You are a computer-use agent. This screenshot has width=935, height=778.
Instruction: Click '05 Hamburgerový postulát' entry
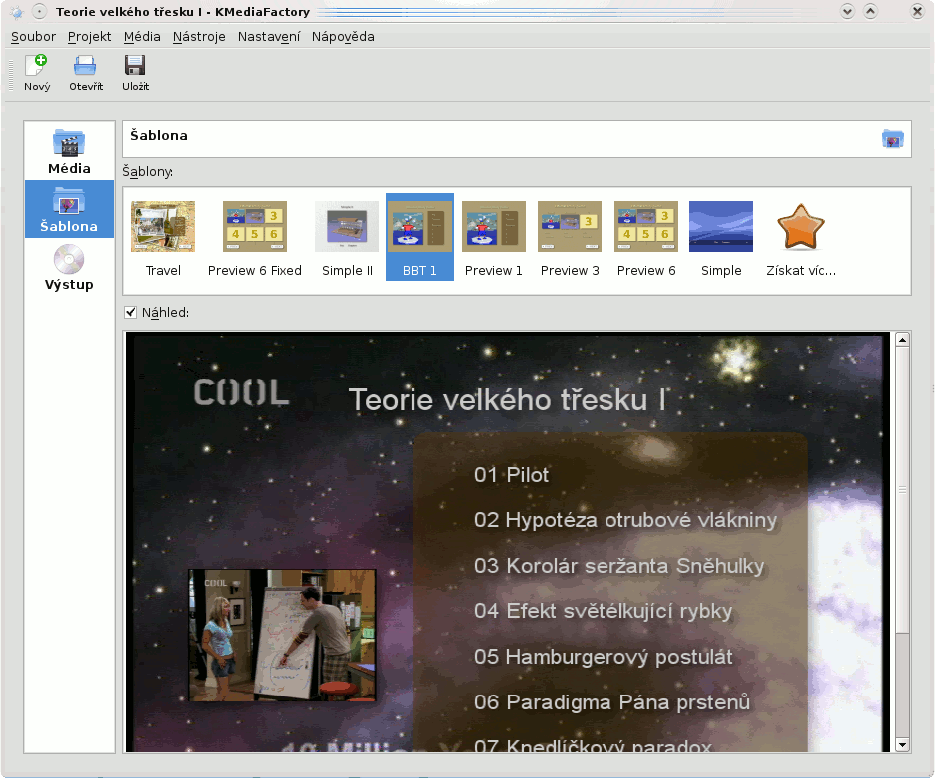coord(603,656)
